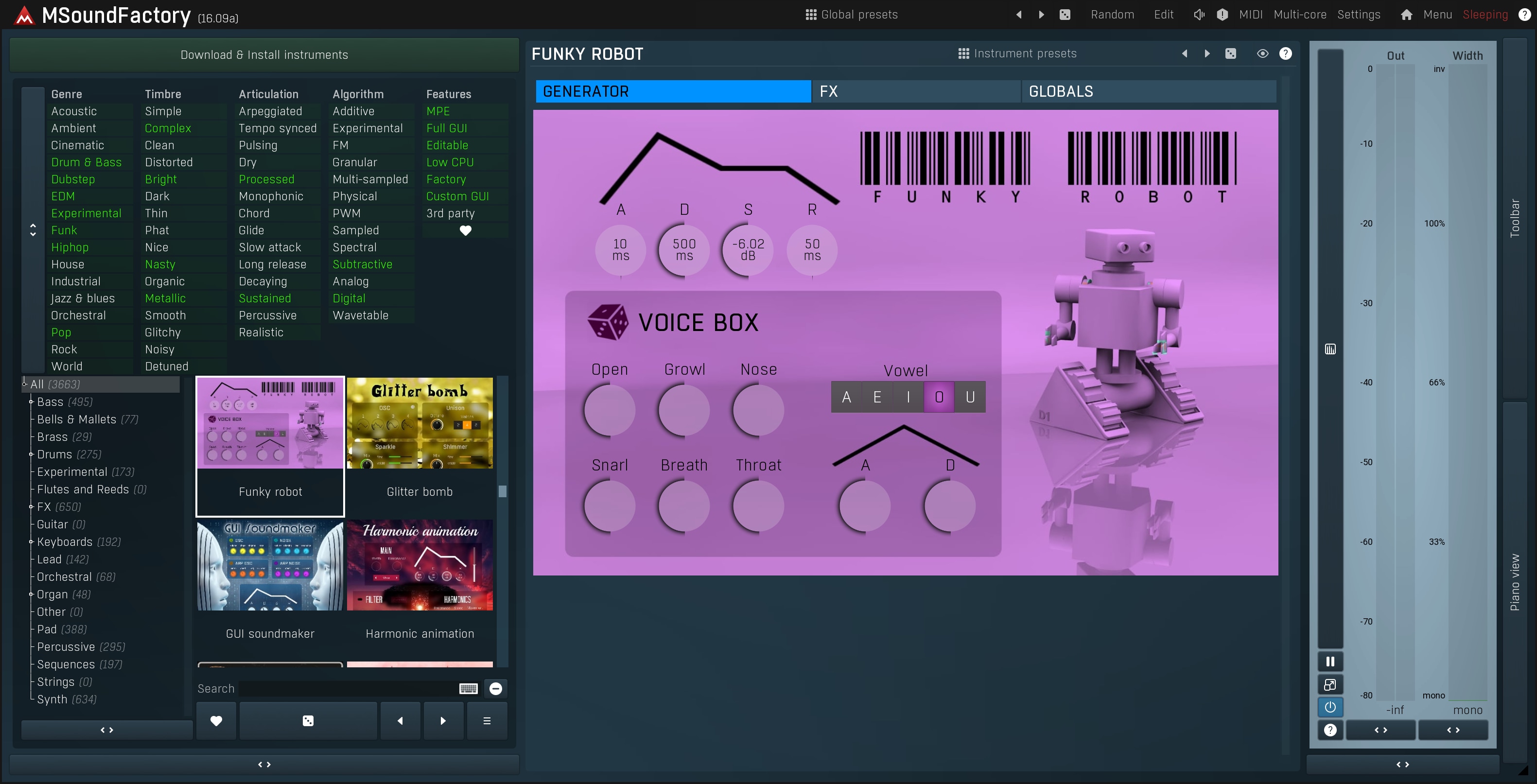Expand the FX category tree
1537x784 pixels.
(x=31, y=506)
